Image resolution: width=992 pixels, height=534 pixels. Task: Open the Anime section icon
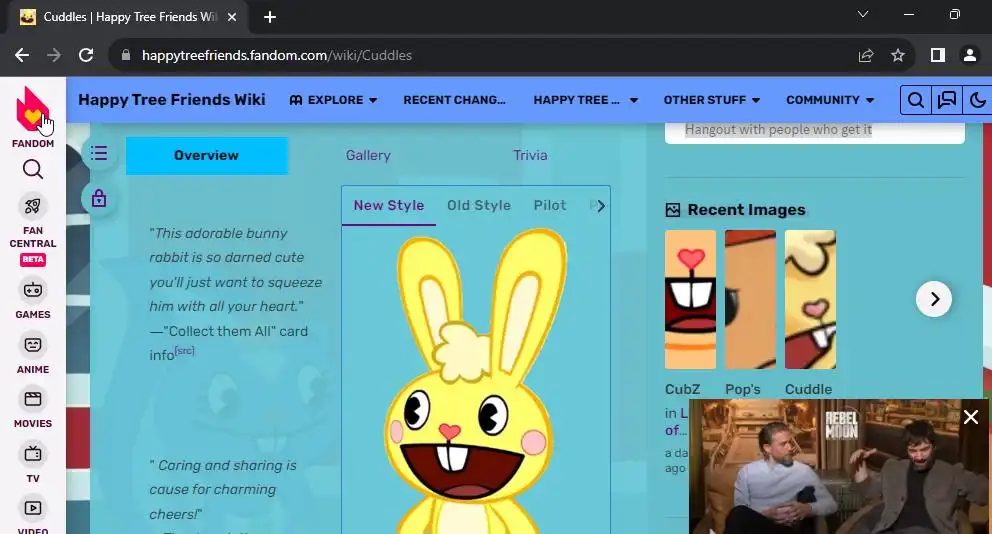point(33,345)
